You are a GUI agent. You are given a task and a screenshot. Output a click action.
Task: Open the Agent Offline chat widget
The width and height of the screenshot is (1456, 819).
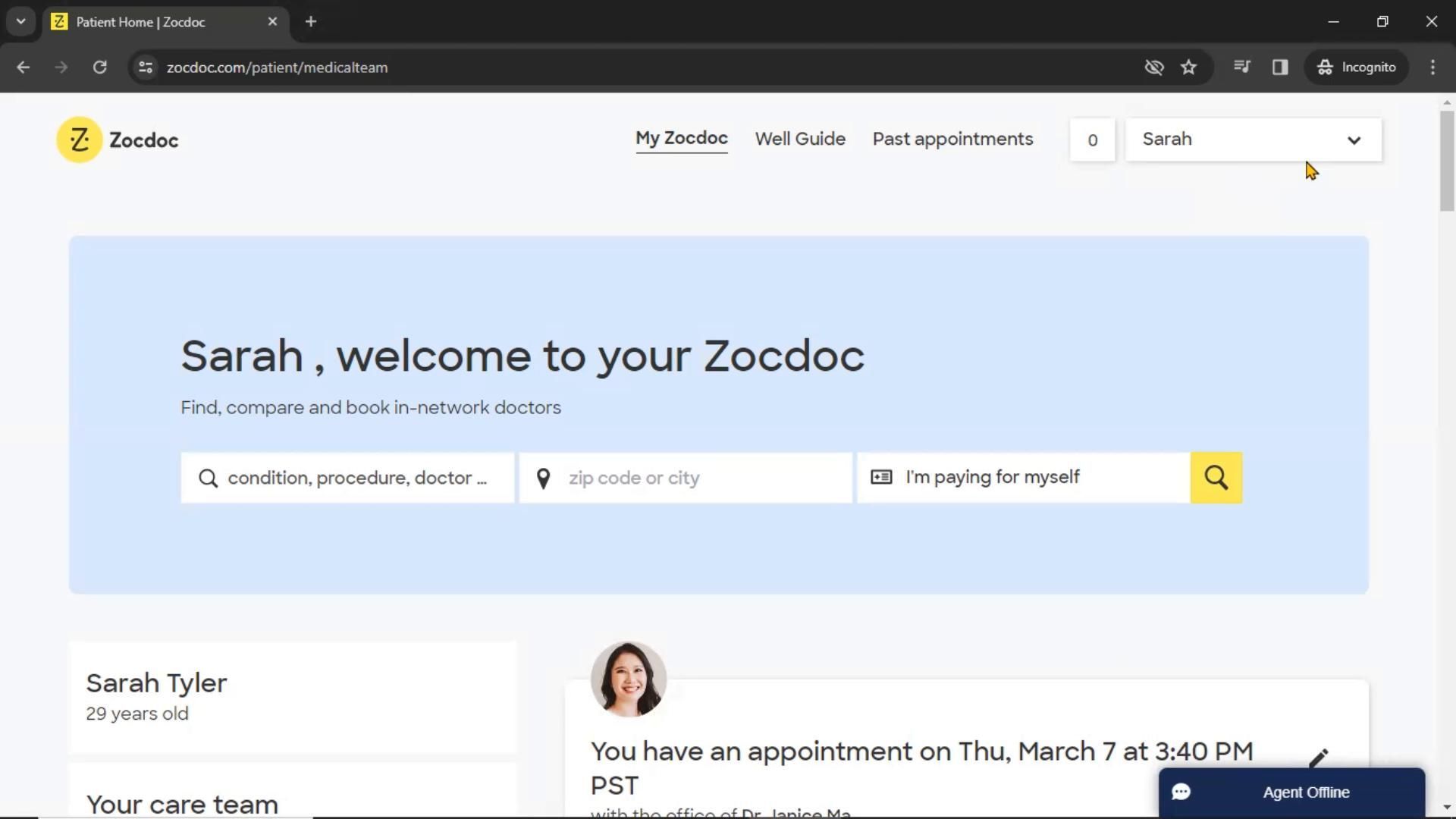[x=1291, y=792]
